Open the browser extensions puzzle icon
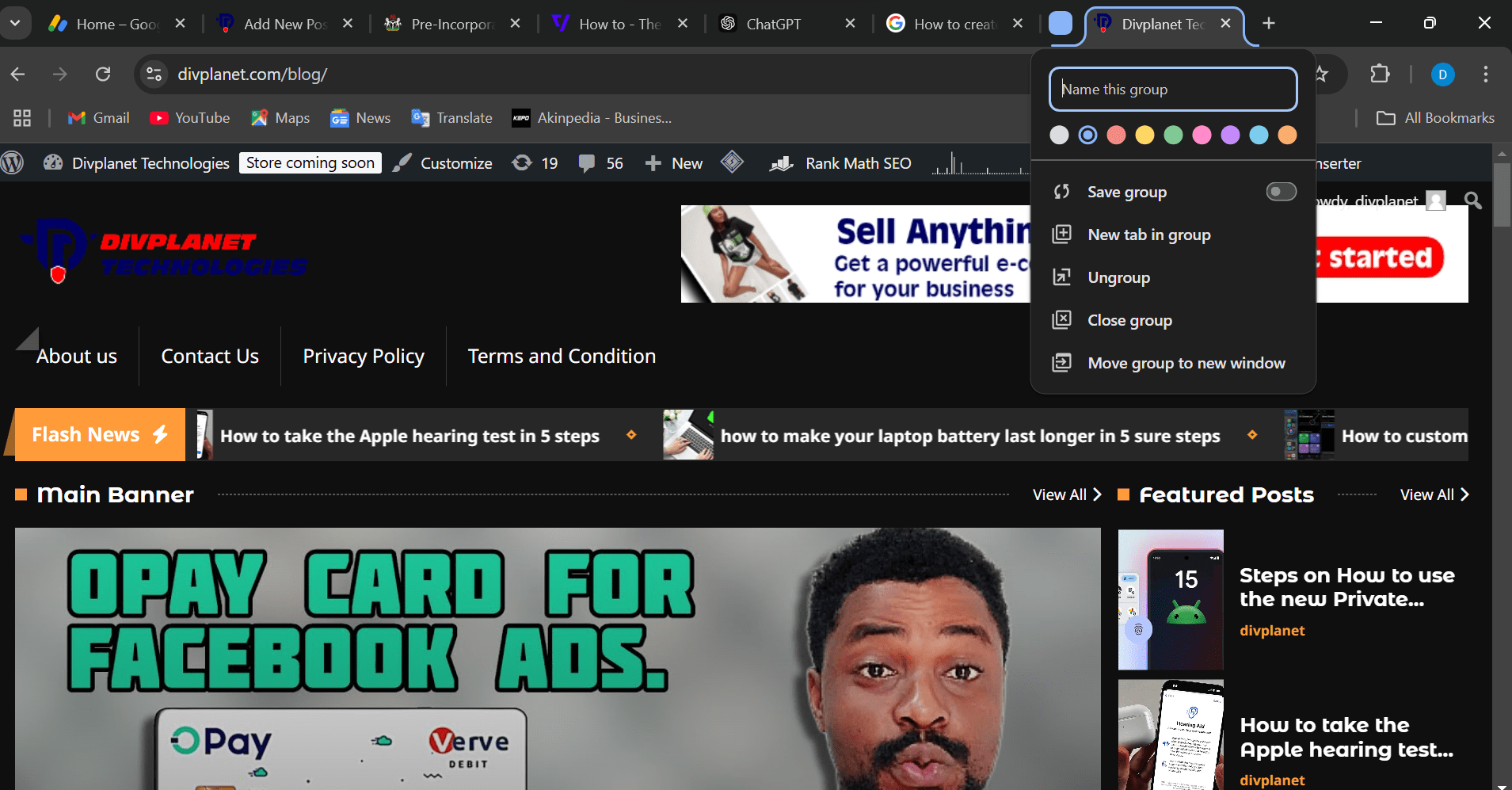This screenshot has width=1512, height=790. tap(1381, 74)
